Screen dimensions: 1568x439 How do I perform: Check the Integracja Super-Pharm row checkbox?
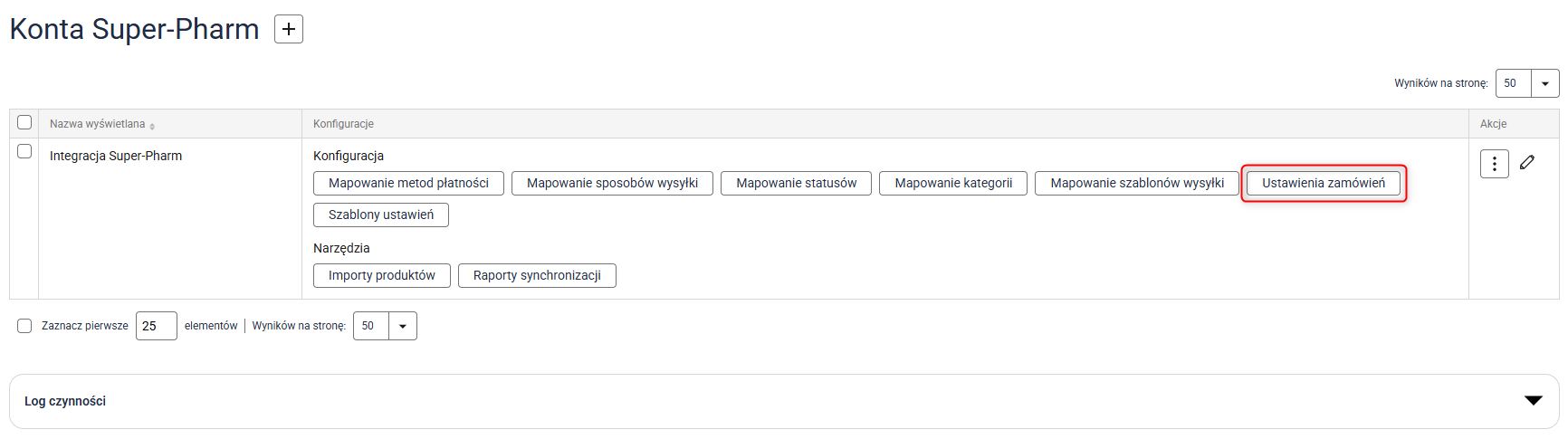[x=24, y=152]
